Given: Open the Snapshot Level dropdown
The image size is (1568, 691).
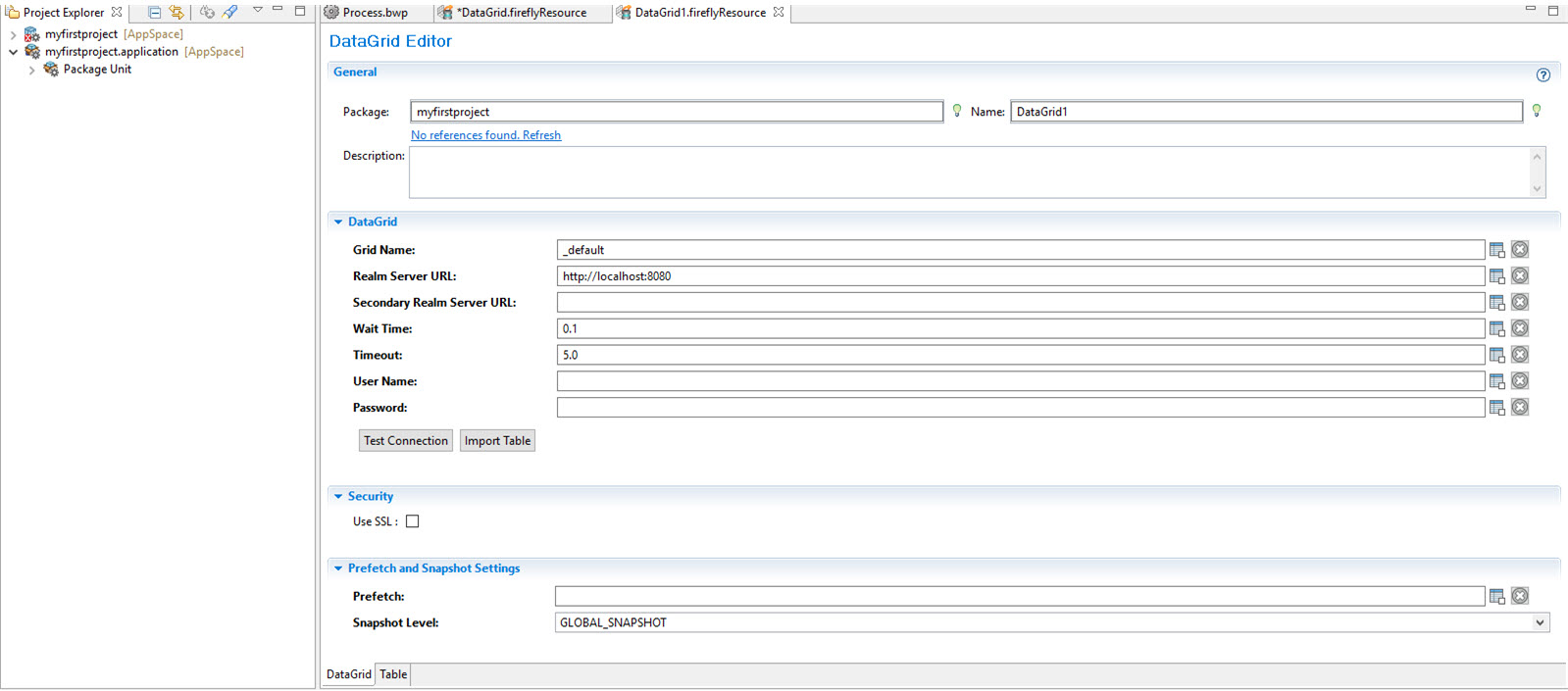Looking at the screenshot, I should pyautogui.click(x=1540, y=622).
